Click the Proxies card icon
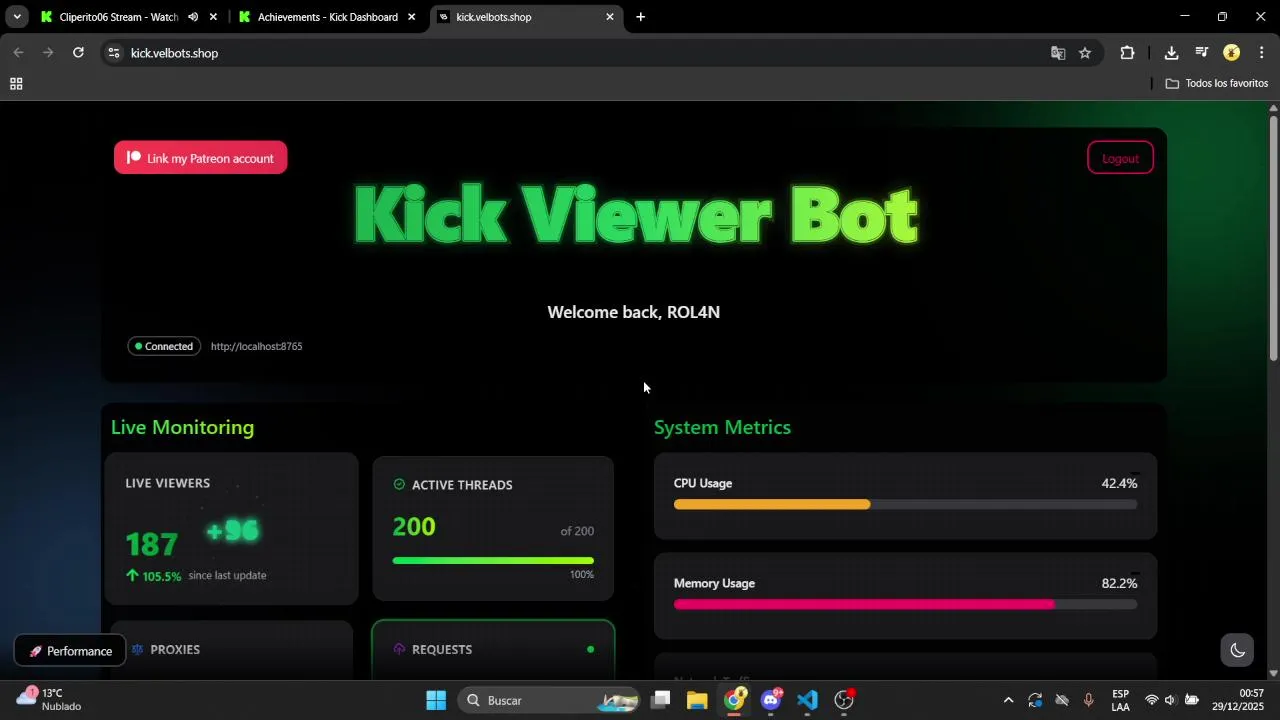Image resolution: width=1280 pixels, height=720 pixels. click(137, 649)
